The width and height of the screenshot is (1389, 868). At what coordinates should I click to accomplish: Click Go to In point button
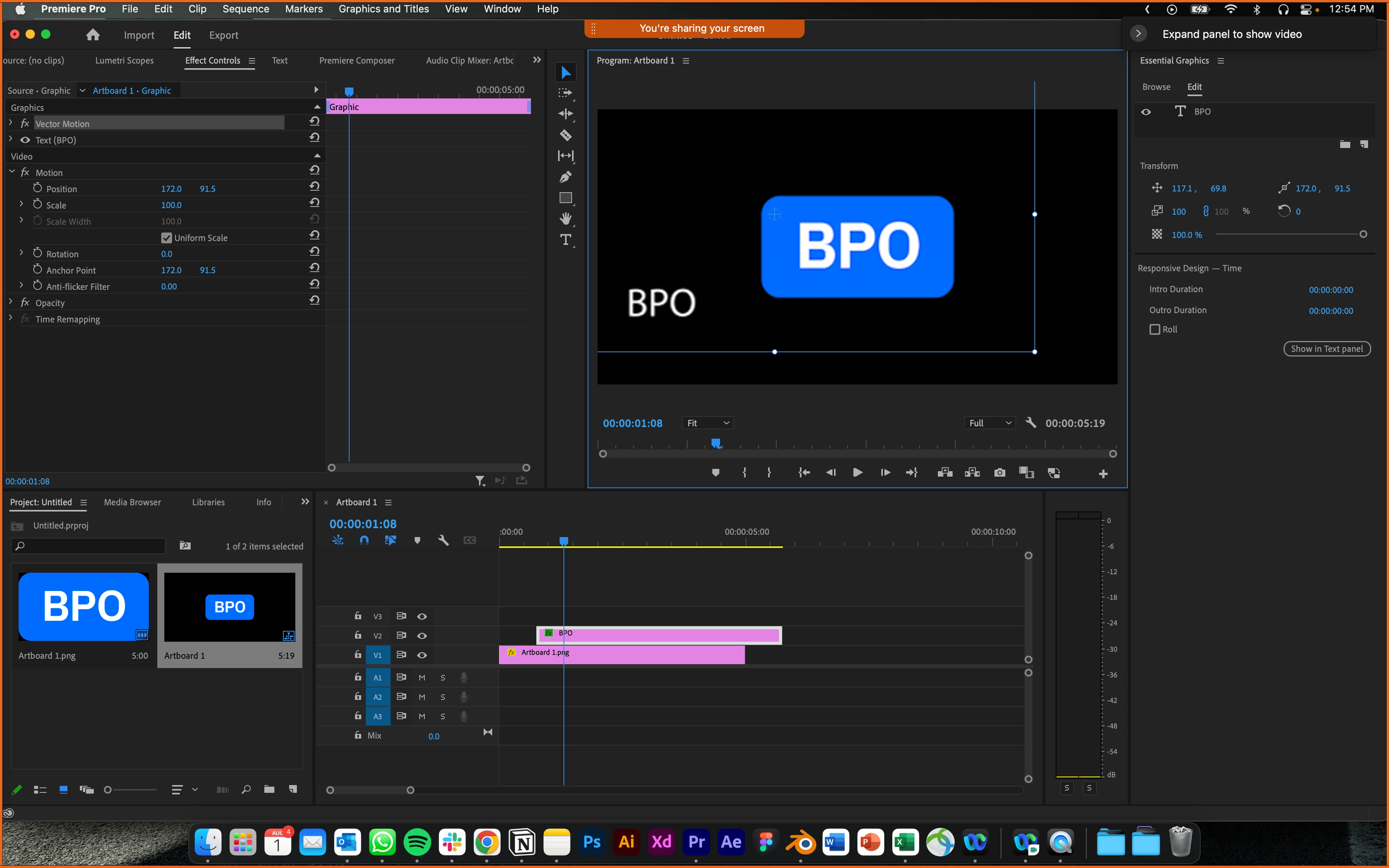[x=804, y=472]
